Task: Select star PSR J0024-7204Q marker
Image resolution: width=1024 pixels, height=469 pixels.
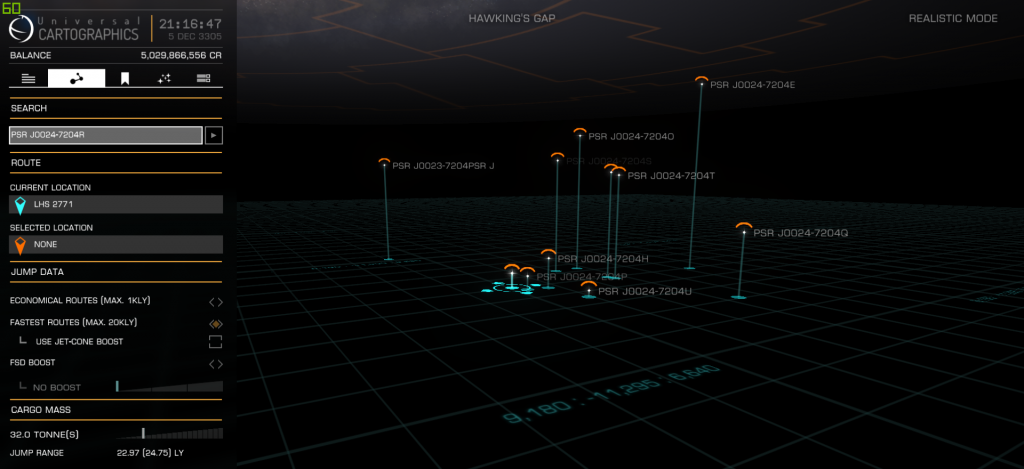Action: (x=744, y=228)
